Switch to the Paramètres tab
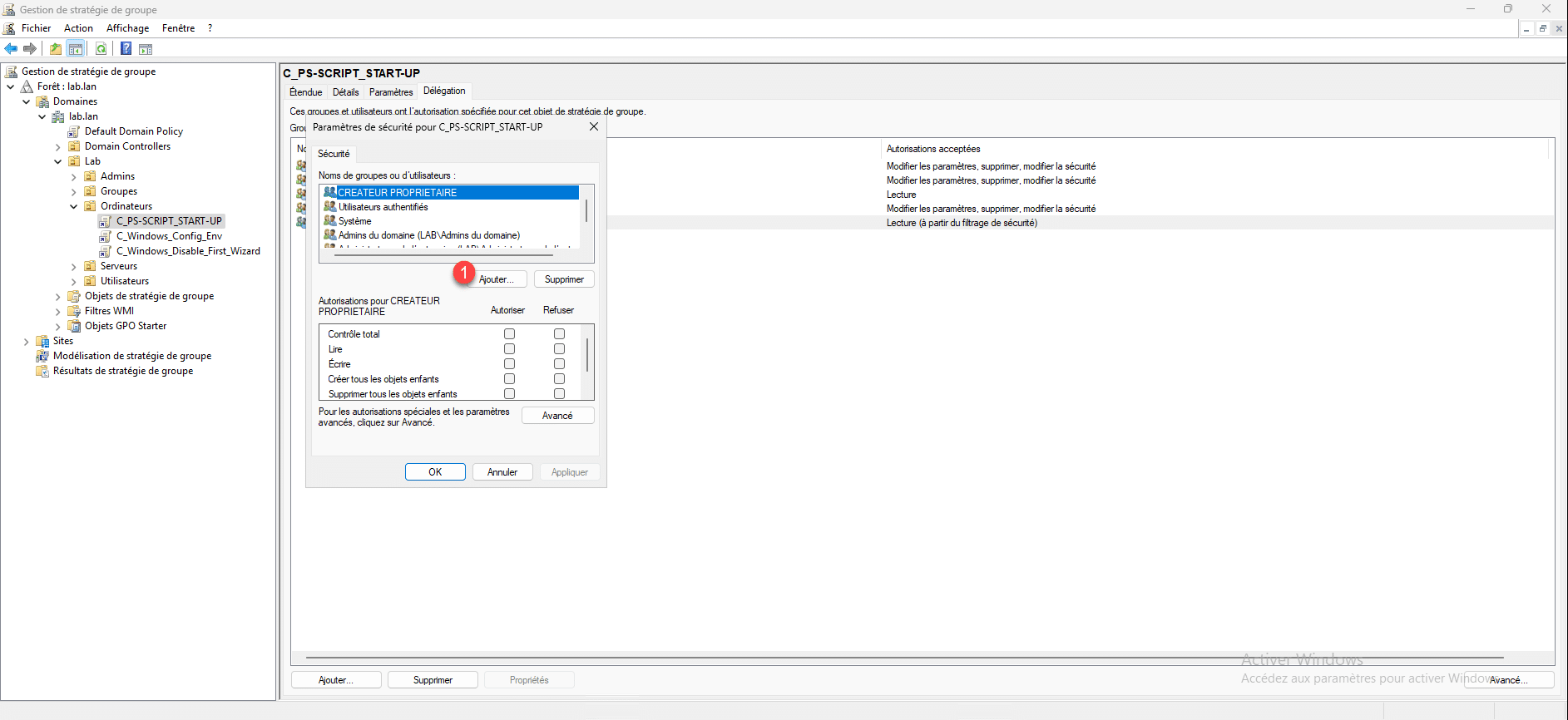This screenshot has width=1568, height=720. [x=390, y=92]
